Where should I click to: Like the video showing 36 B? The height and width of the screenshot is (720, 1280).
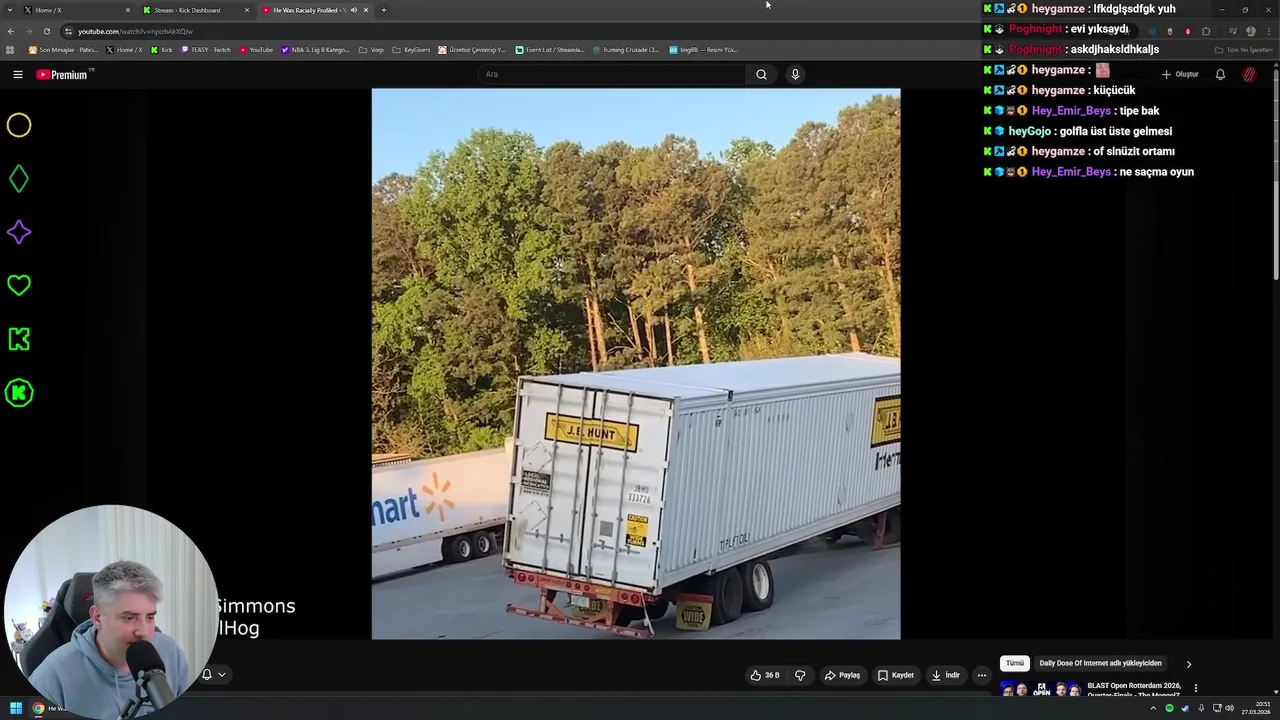(x=765, y=675)
